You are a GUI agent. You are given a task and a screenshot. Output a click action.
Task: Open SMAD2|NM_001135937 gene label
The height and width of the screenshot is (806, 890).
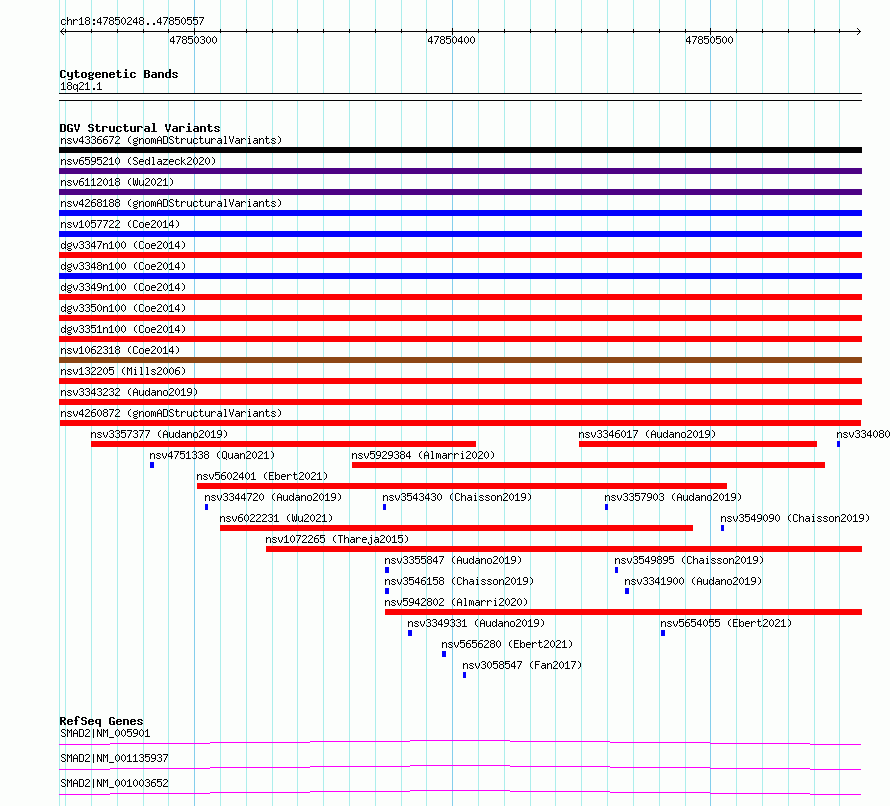(114, 758)
